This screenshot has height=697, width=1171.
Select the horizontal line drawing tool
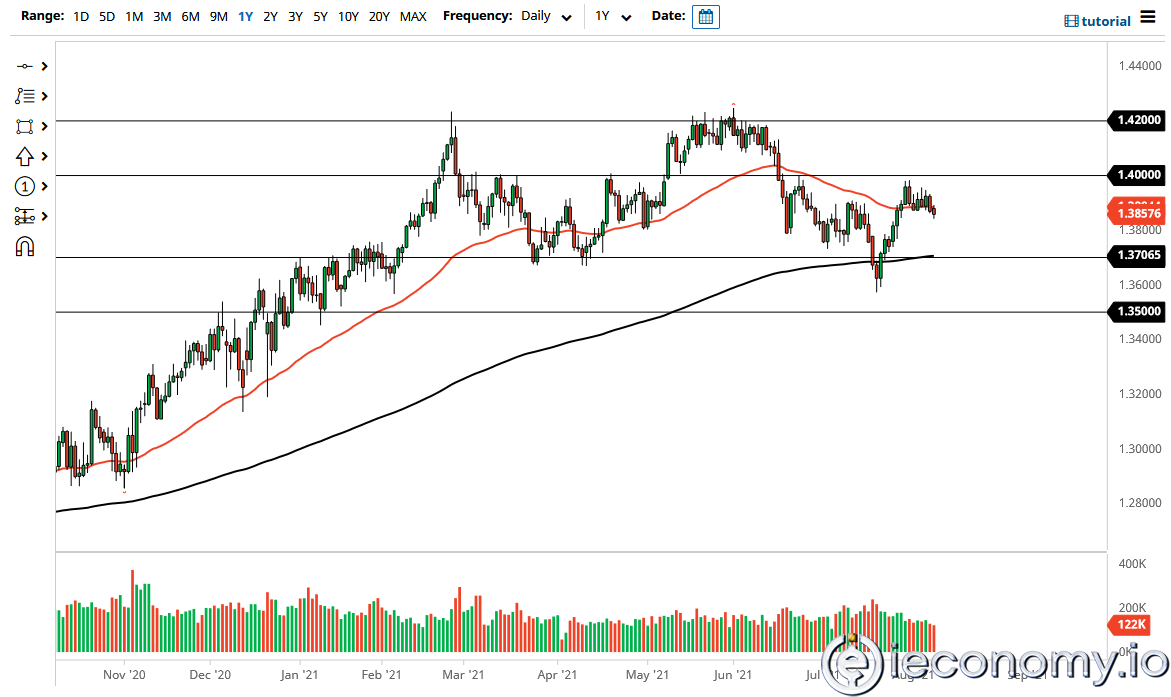point(24,66)
